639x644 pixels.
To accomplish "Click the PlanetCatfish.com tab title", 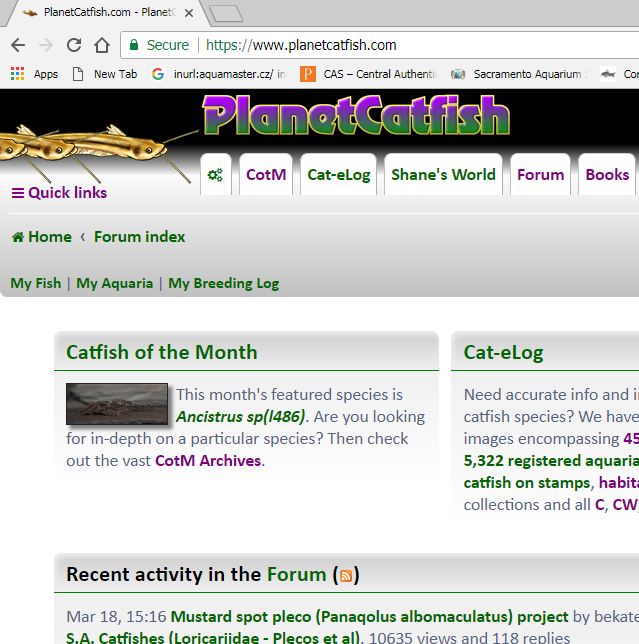I will click(x=109, y=12).
